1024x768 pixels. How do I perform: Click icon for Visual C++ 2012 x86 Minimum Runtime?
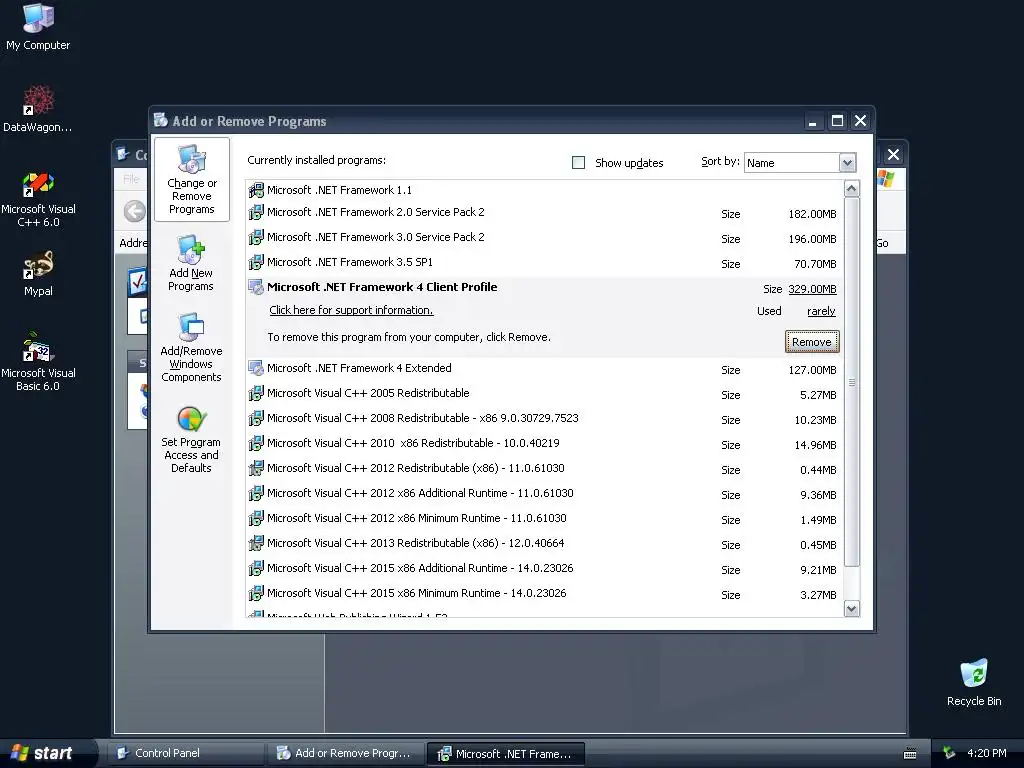pos(256,518)
